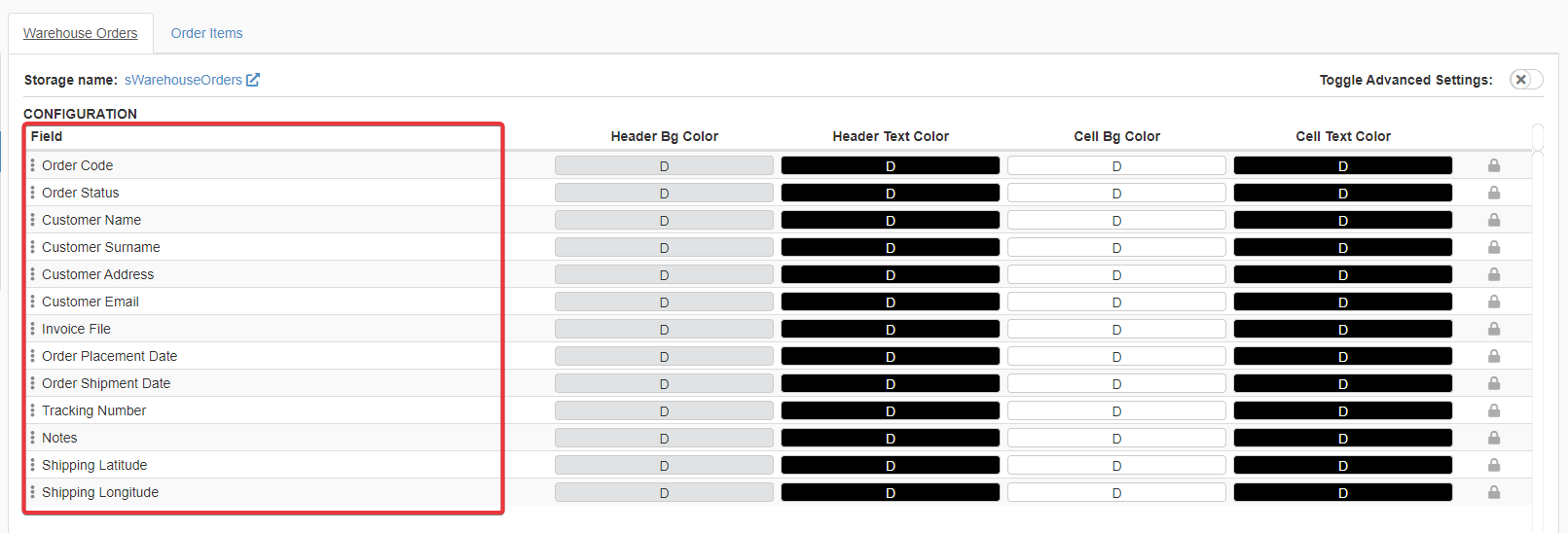Image resolution: width=1568 pixels, height=533 pixels.
Task: Click the lock icon for Order Code
Action: coord(1493,165)
